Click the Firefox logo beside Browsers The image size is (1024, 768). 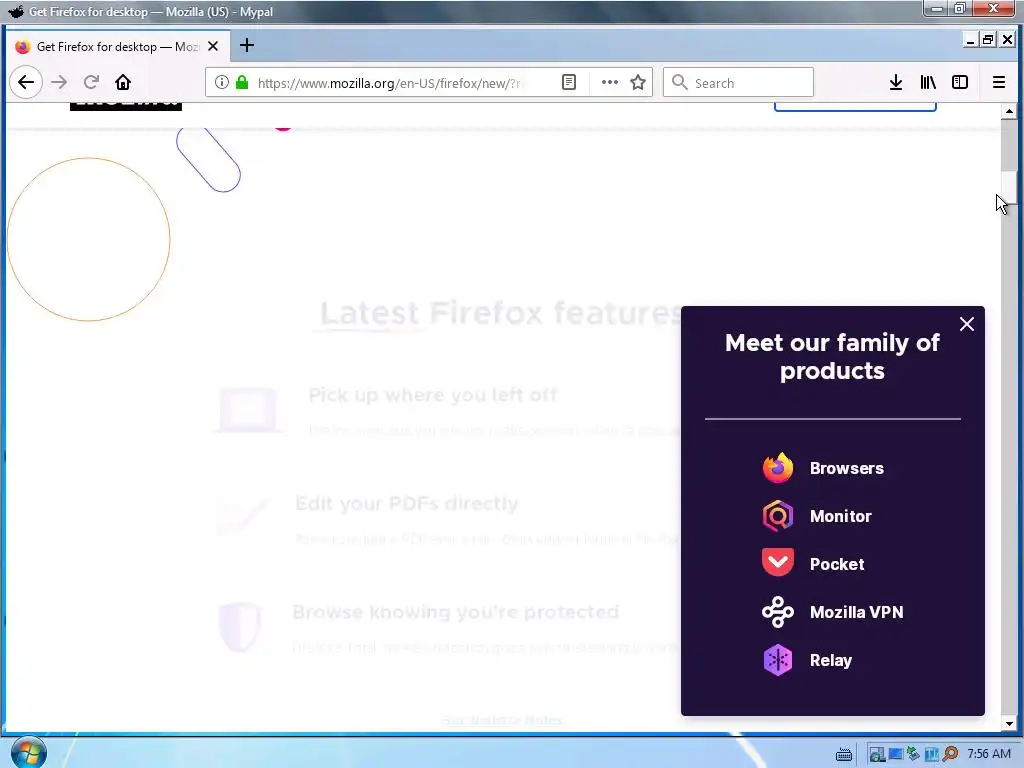(778, 468)
